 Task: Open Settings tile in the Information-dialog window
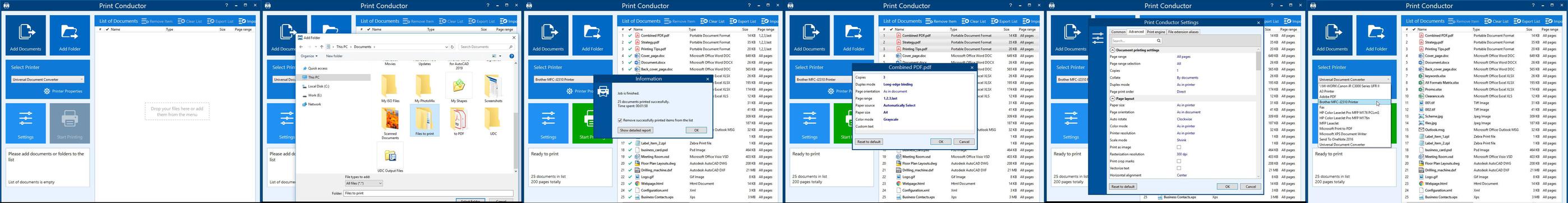pos(548,123)
